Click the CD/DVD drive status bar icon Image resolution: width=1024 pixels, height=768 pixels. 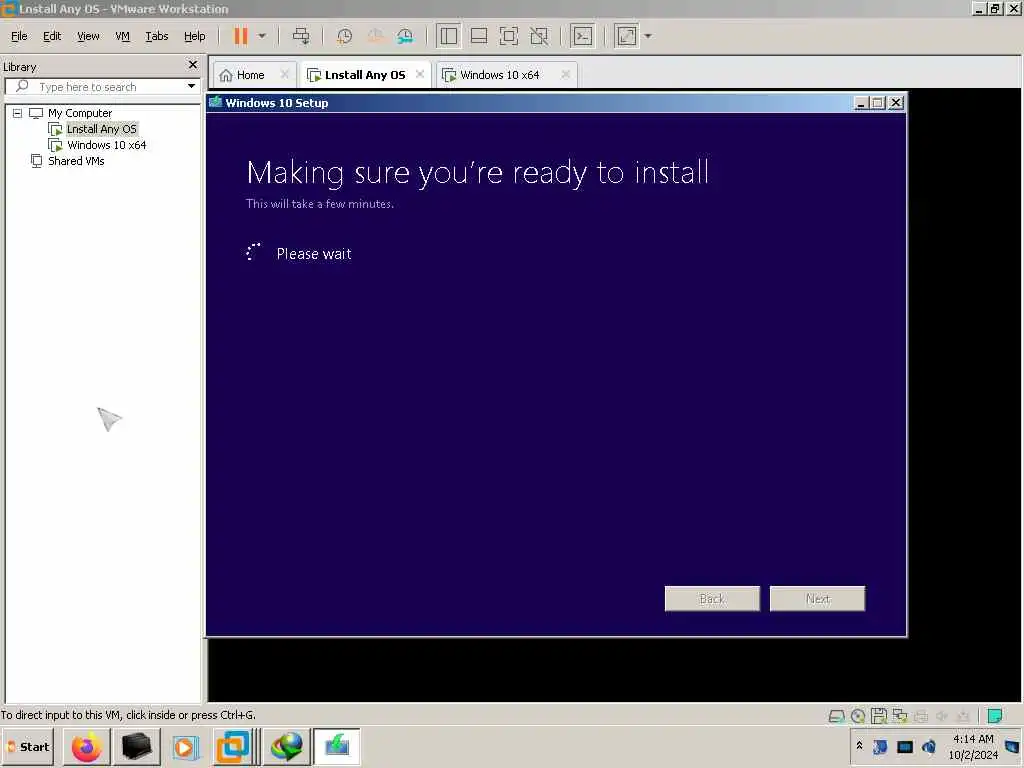click(857, 716)
